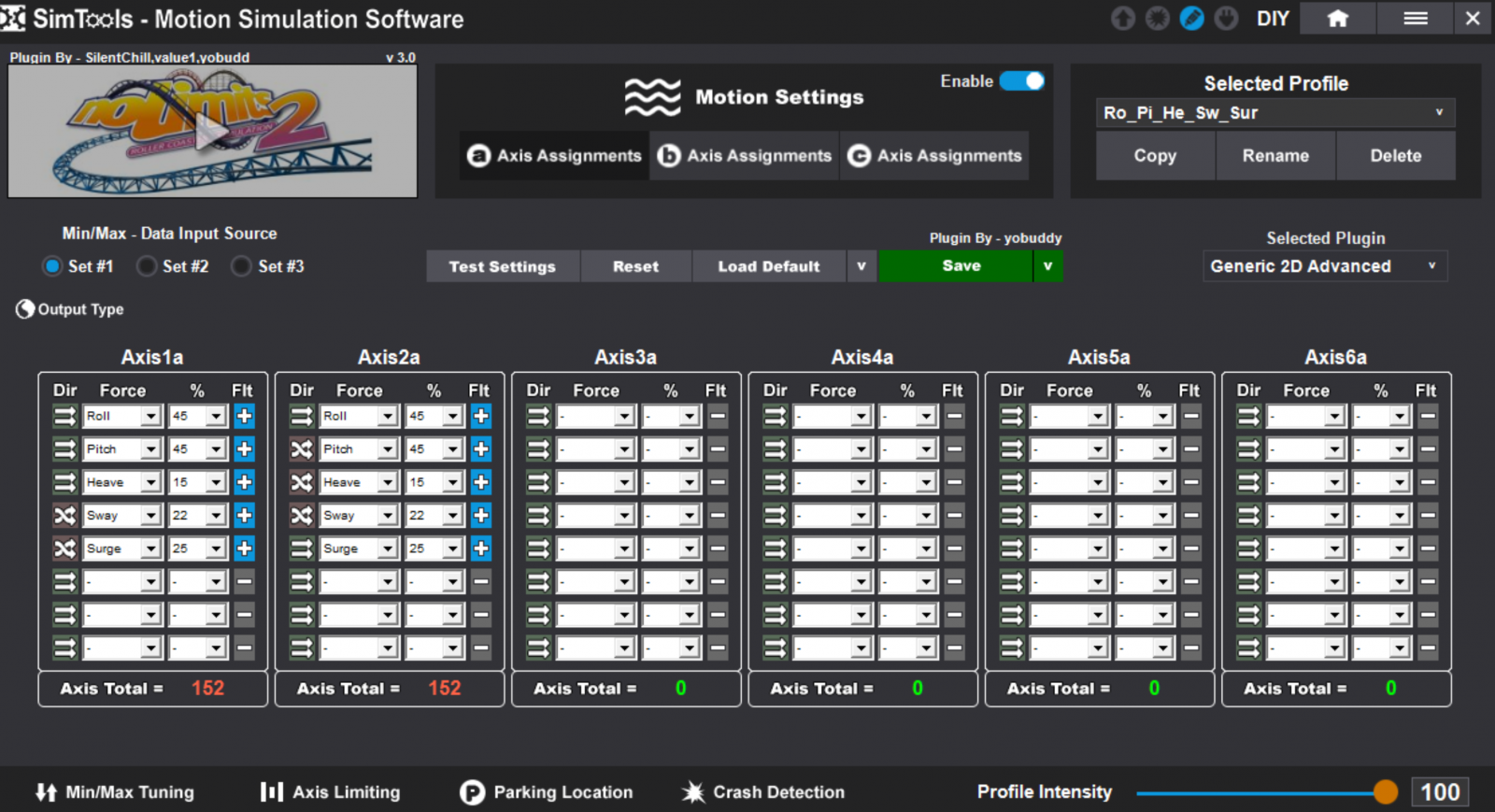Screen dimensions: 1495x812
Task: Click the blue pencil icon in the title bar
Action: (x=1191, y=19)
